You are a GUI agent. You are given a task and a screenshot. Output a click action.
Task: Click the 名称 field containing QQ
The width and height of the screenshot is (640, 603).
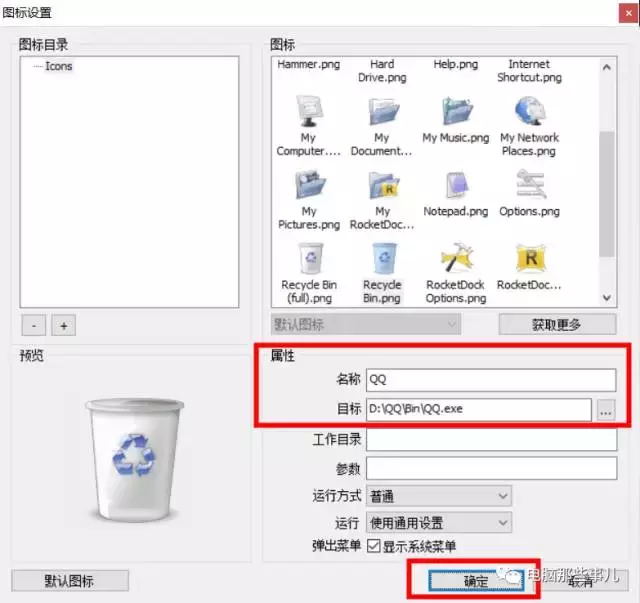[491, 380]
